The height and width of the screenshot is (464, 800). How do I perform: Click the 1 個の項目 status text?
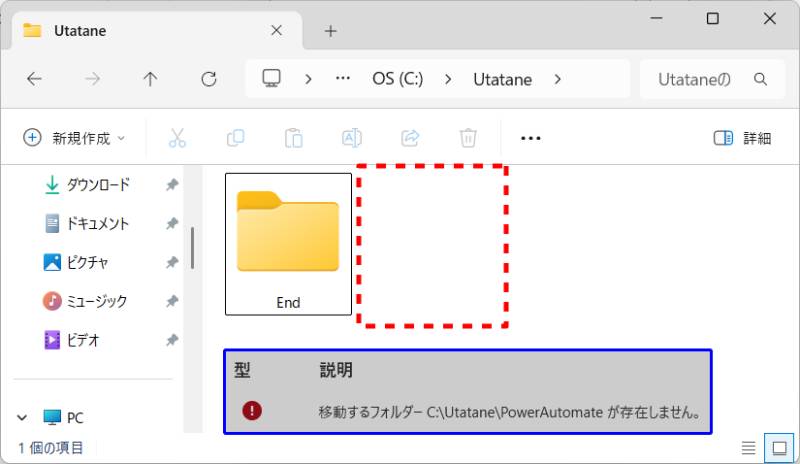pos(51,448)
